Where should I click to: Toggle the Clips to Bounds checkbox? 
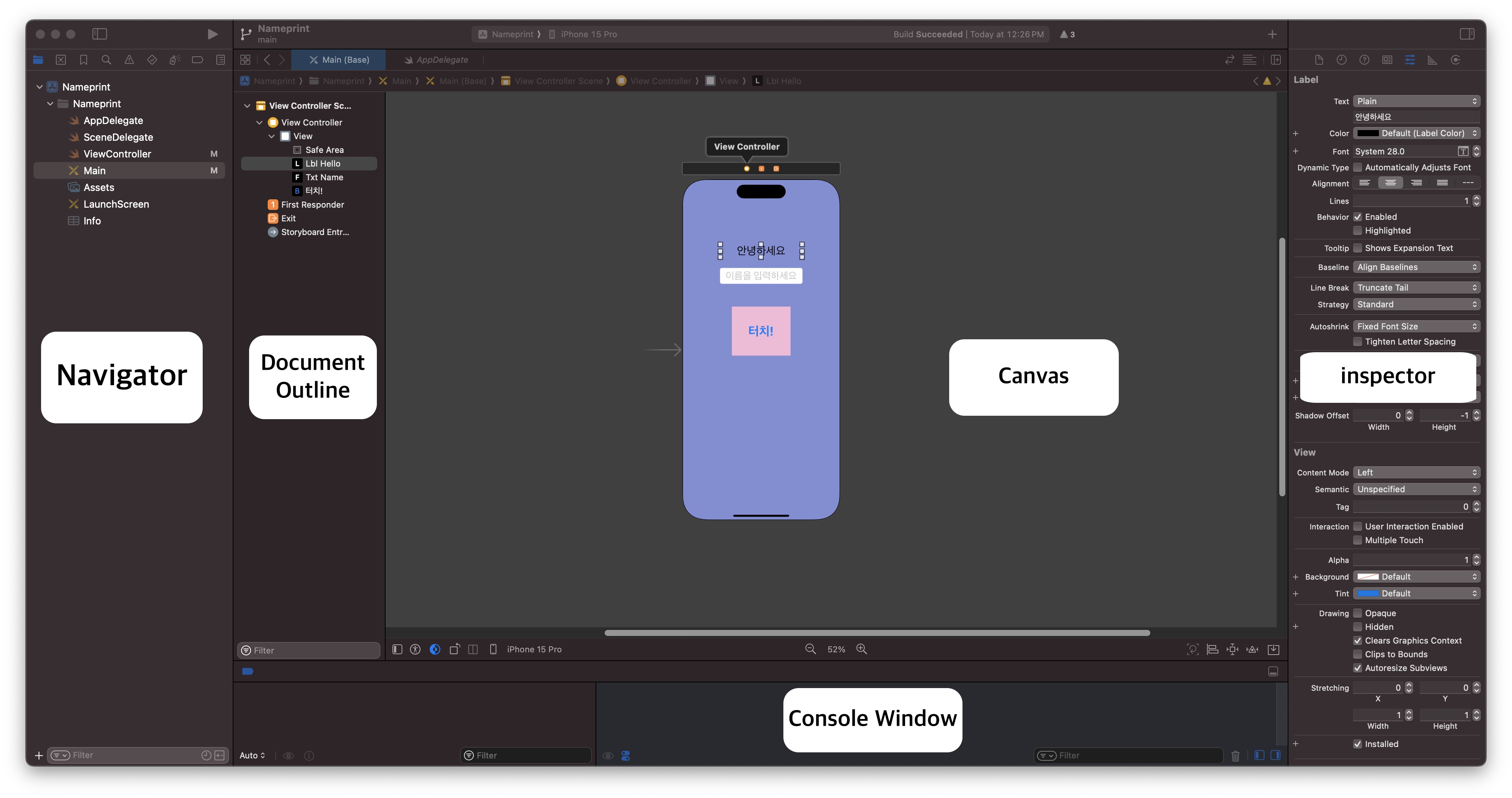click(1358, 654)
